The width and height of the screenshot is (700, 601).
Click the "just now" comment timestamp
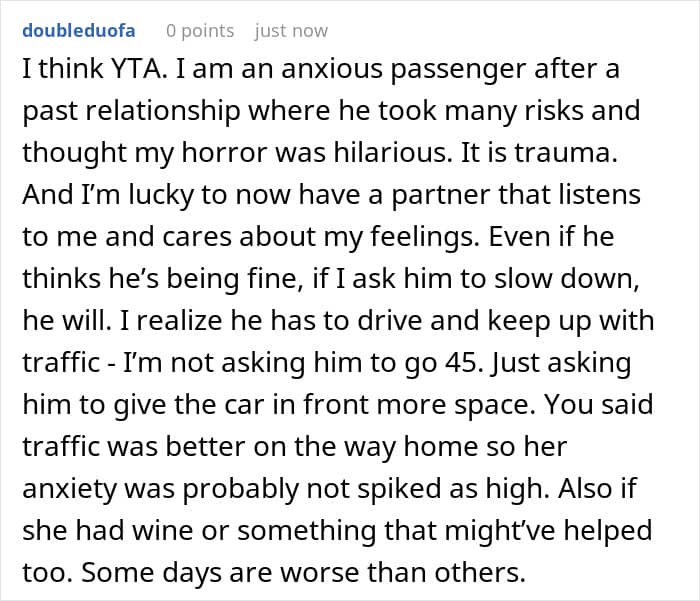pyautogui.click(x=291, y=31)
